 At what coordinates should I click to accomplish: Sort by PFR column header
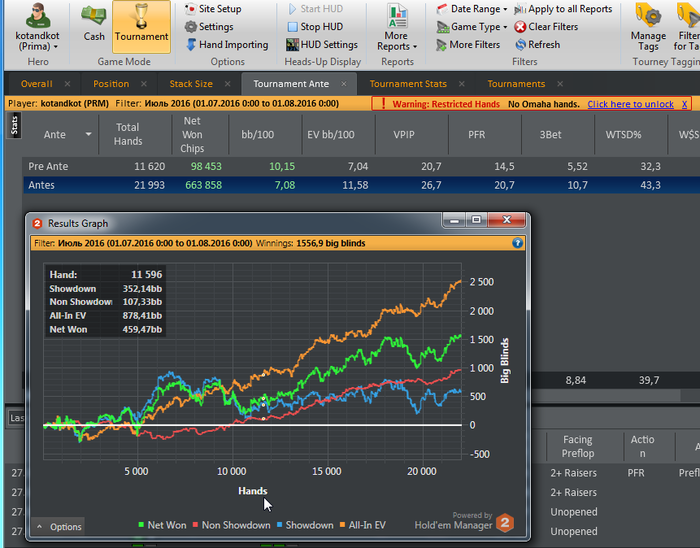tap(476, 134)
